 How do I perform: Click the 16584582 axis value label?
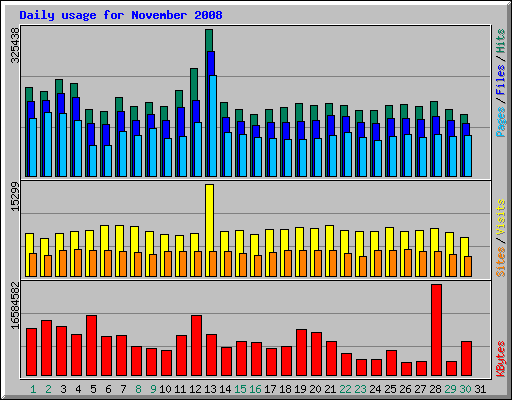(15, 306)
